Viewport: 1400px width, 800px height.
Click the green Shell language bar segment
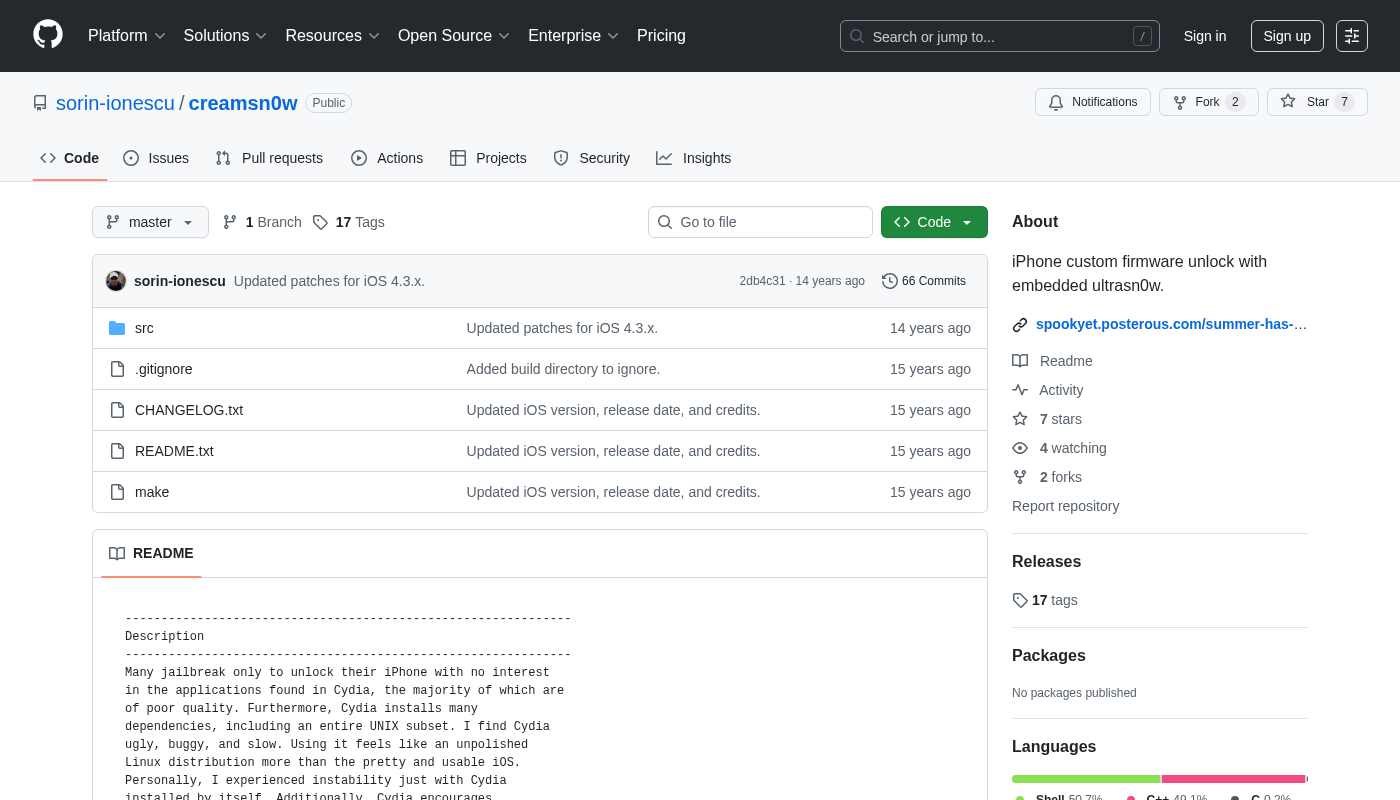1085,779
